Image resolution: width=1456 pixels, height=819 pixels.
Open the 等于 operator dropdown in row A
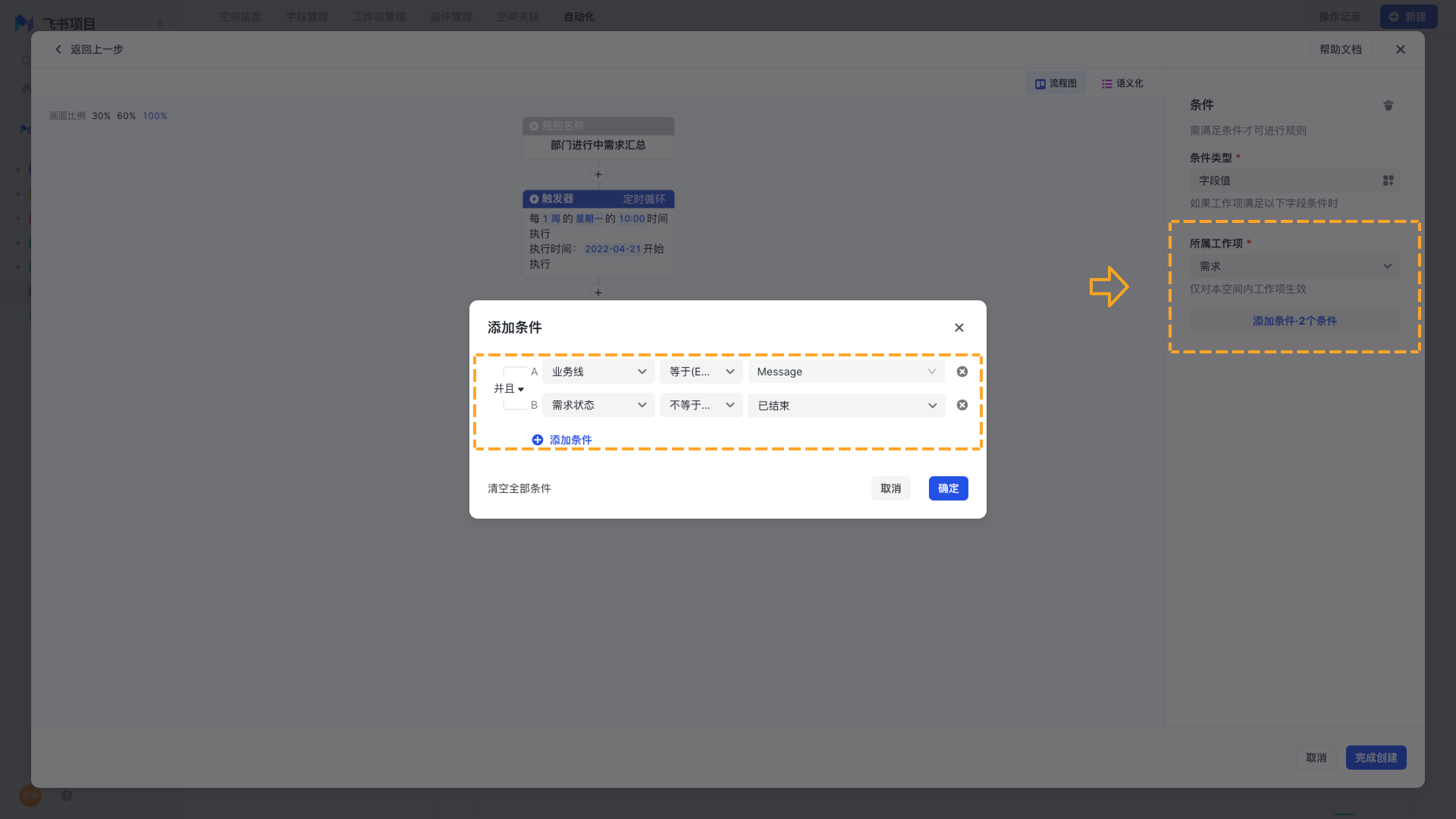point(701,371)
